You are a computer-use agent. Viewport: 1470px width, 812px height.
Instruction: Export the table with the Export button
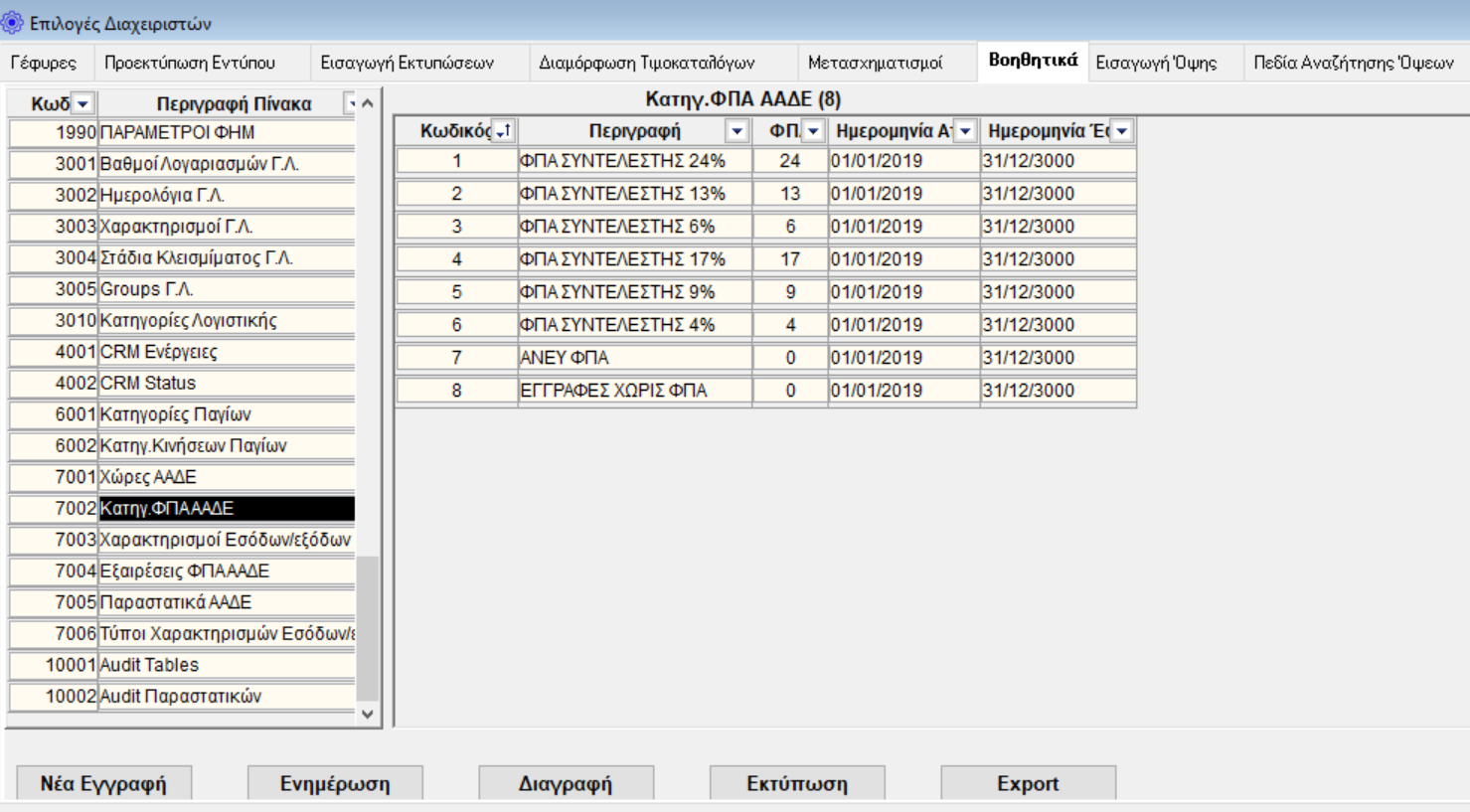[1028, 783]
